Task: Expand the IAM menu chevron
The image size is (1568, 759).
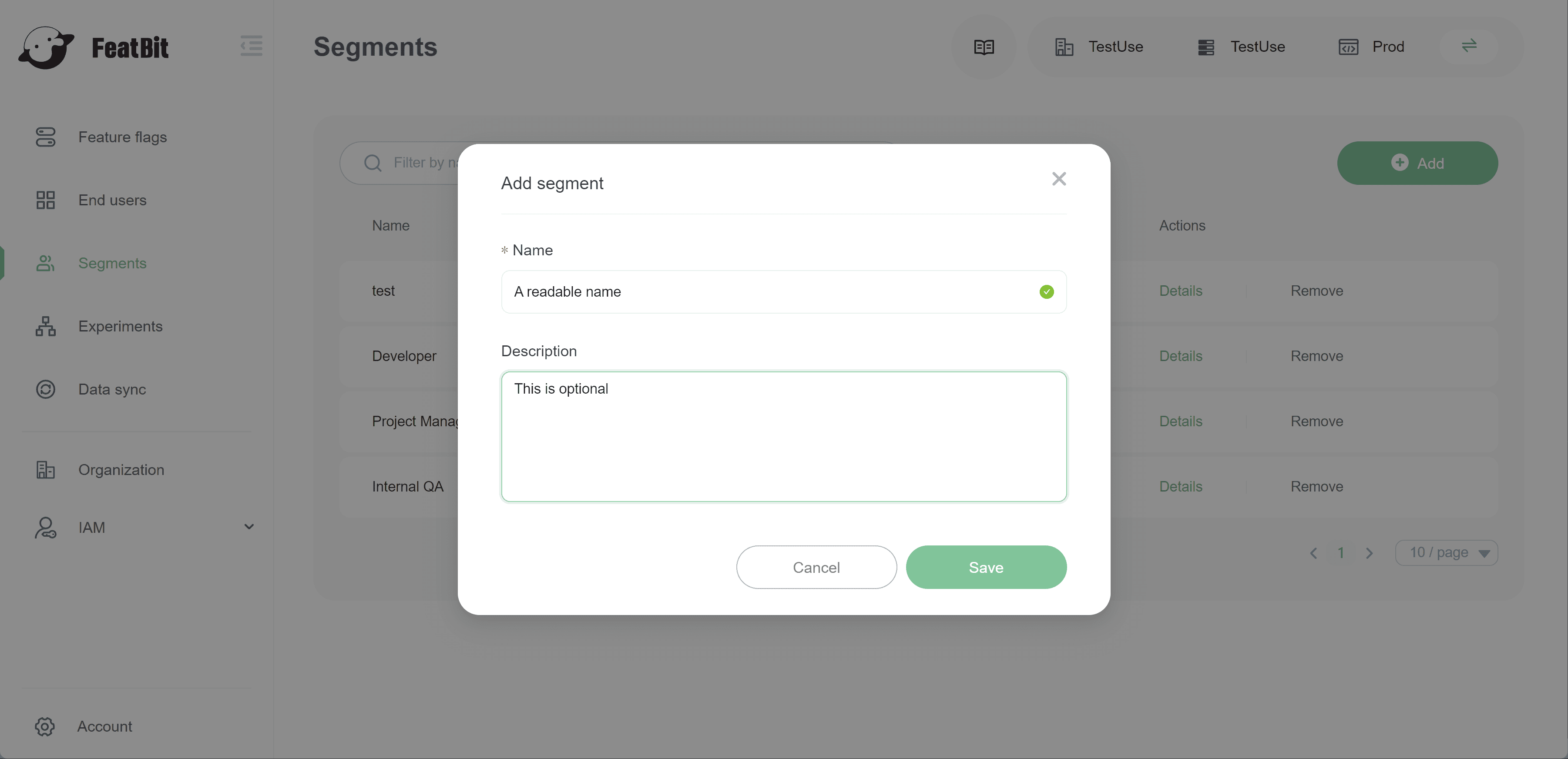Action: coord(248,527)
